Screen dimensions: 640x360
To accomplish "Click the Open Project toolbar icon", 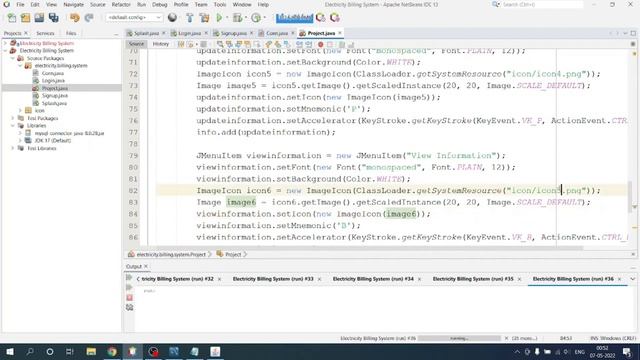I will 39,18.
